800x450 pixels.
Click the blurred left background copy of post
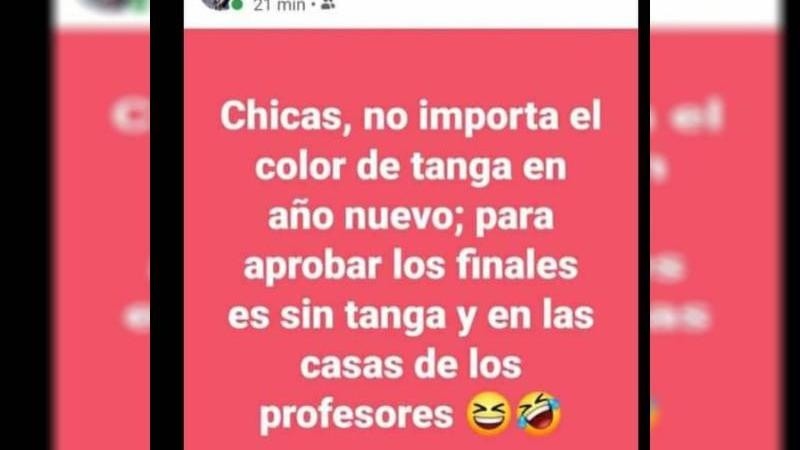102,239
